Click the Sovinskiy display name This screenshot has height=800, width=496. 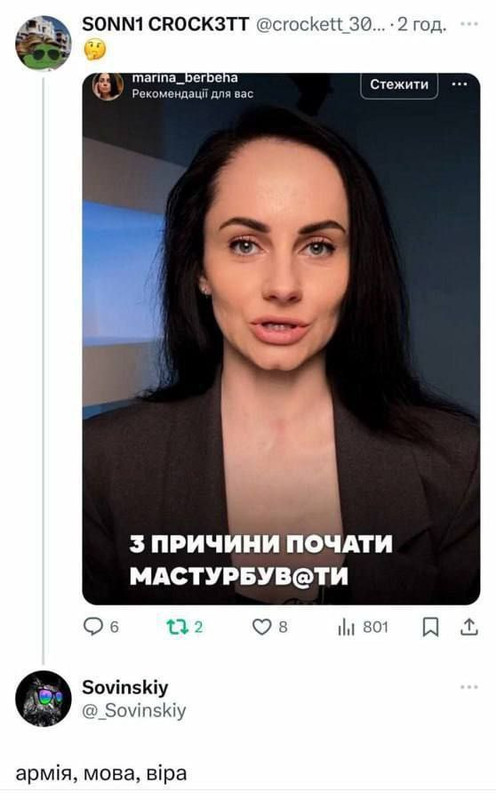[x=125, y=687]
